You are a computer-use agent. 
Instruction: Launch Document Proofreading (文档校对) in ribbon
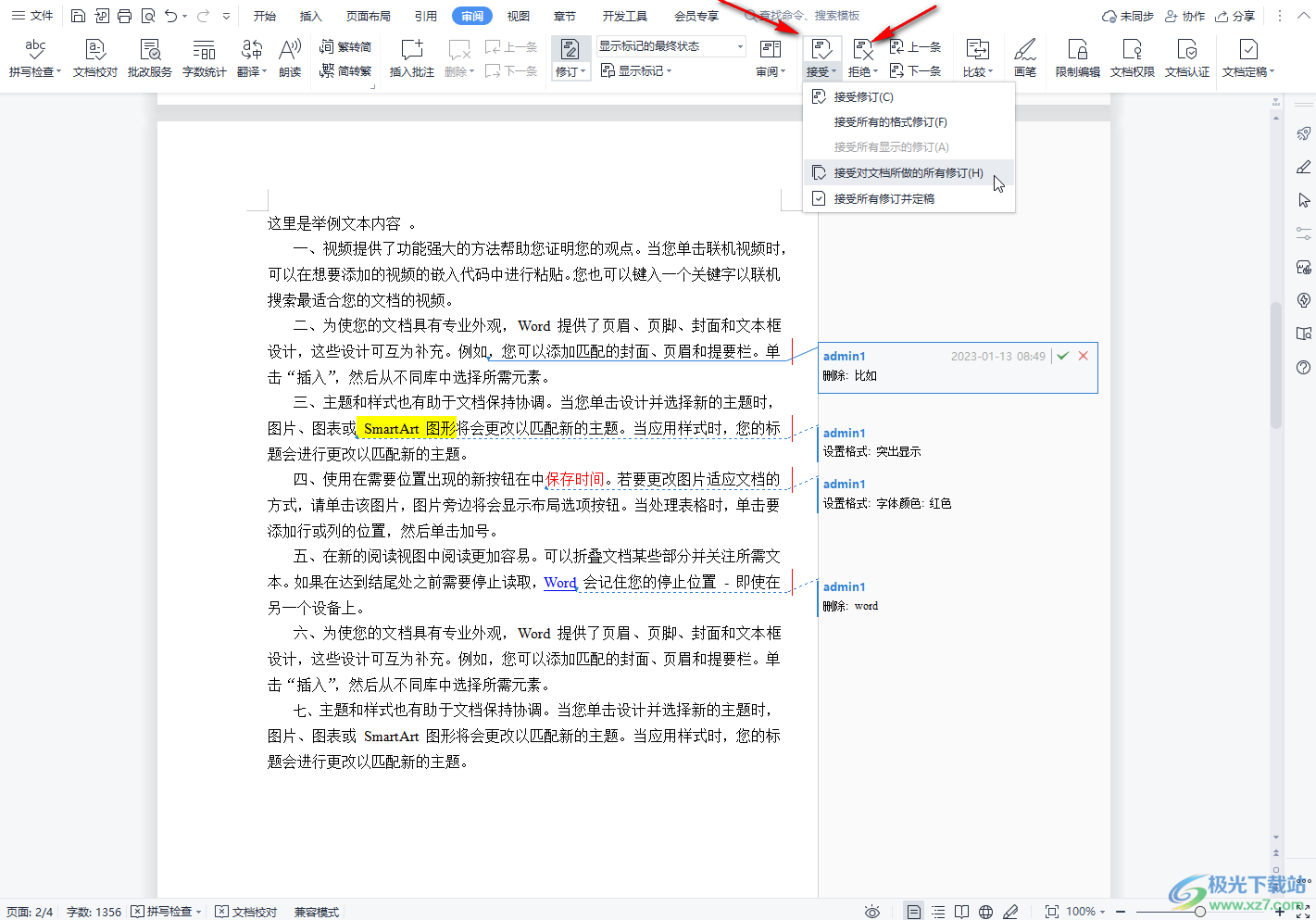tap(95, 58)
